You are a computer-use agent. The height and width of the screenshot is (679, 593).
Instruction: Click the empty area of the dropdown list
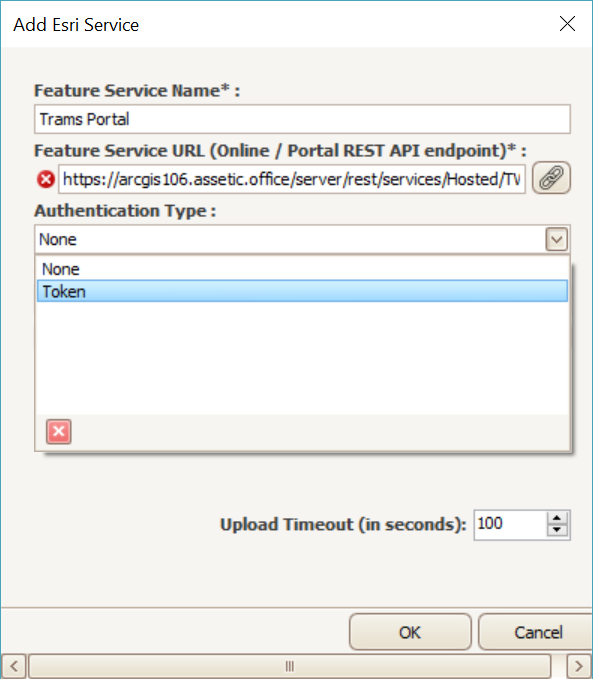click(302, 358)
